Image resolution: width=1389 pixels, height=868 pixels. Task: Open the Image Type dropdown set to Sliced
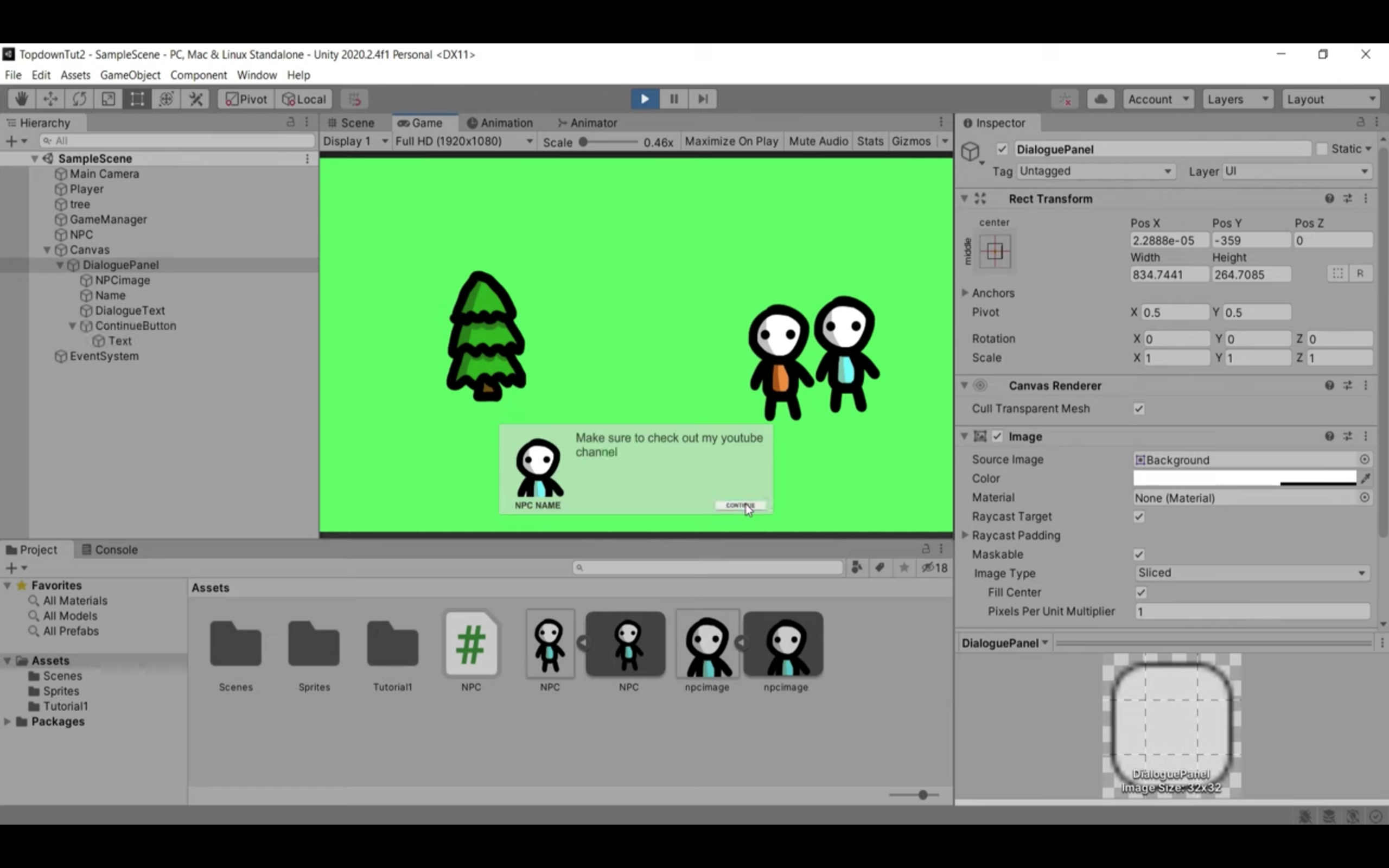point(1251,572)
